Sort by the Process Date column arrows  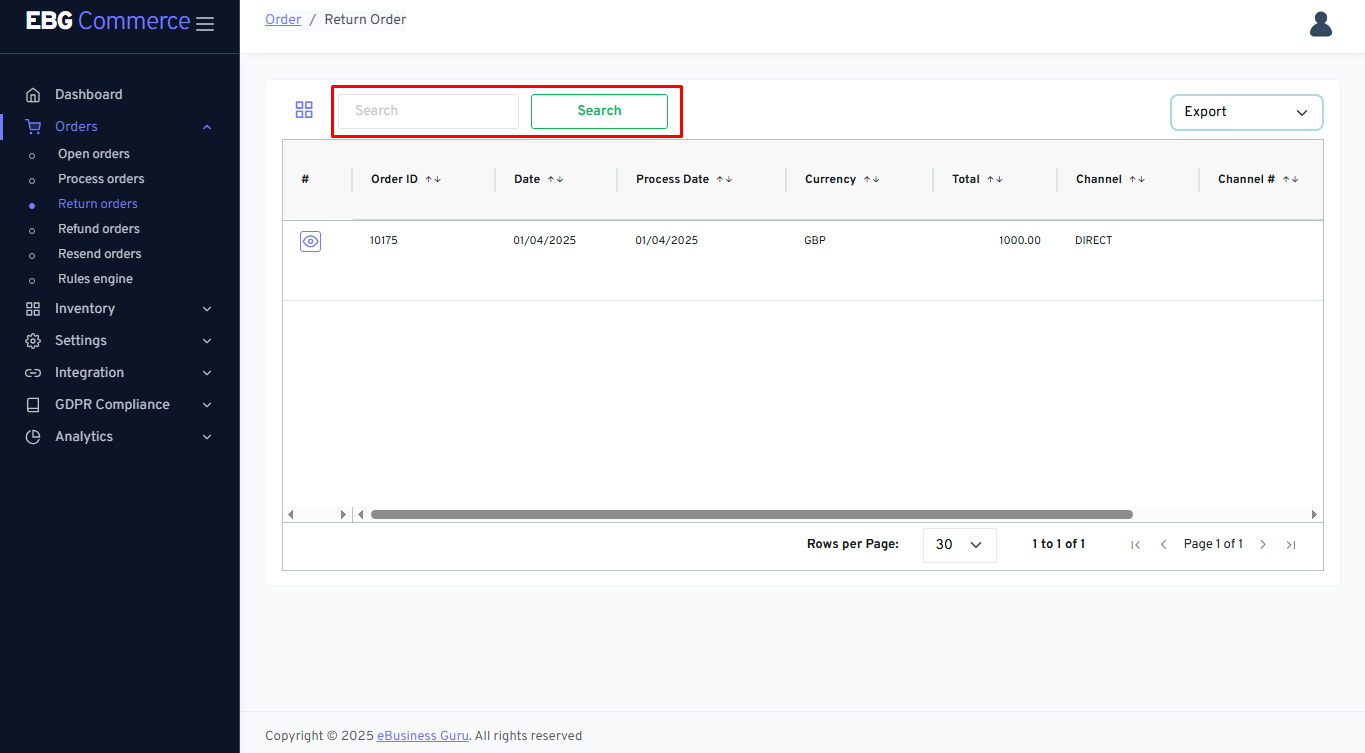coord(725,180)
